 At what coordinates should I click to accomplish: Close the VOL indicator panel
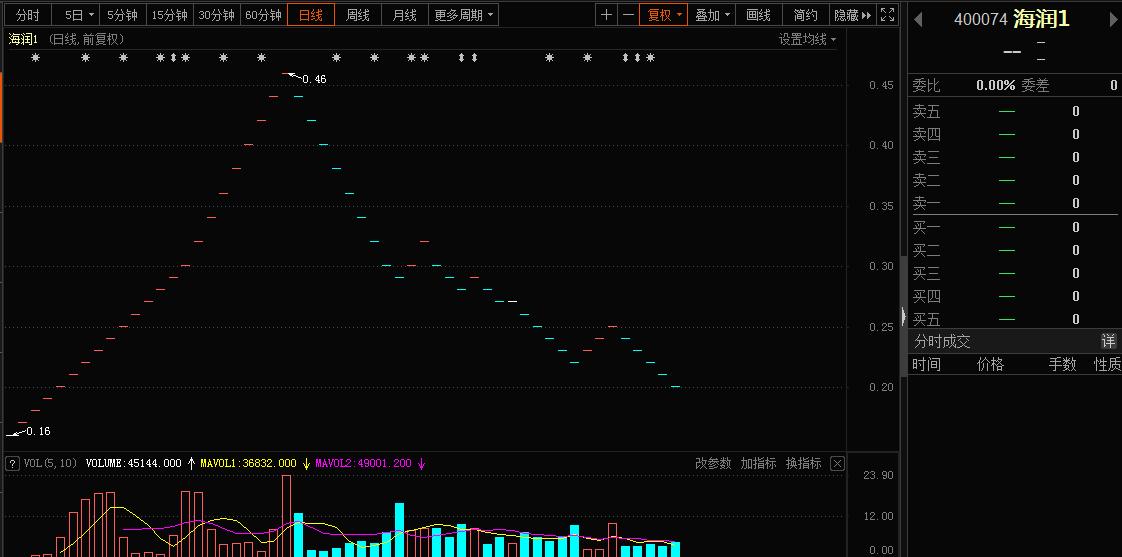(837, 463)
